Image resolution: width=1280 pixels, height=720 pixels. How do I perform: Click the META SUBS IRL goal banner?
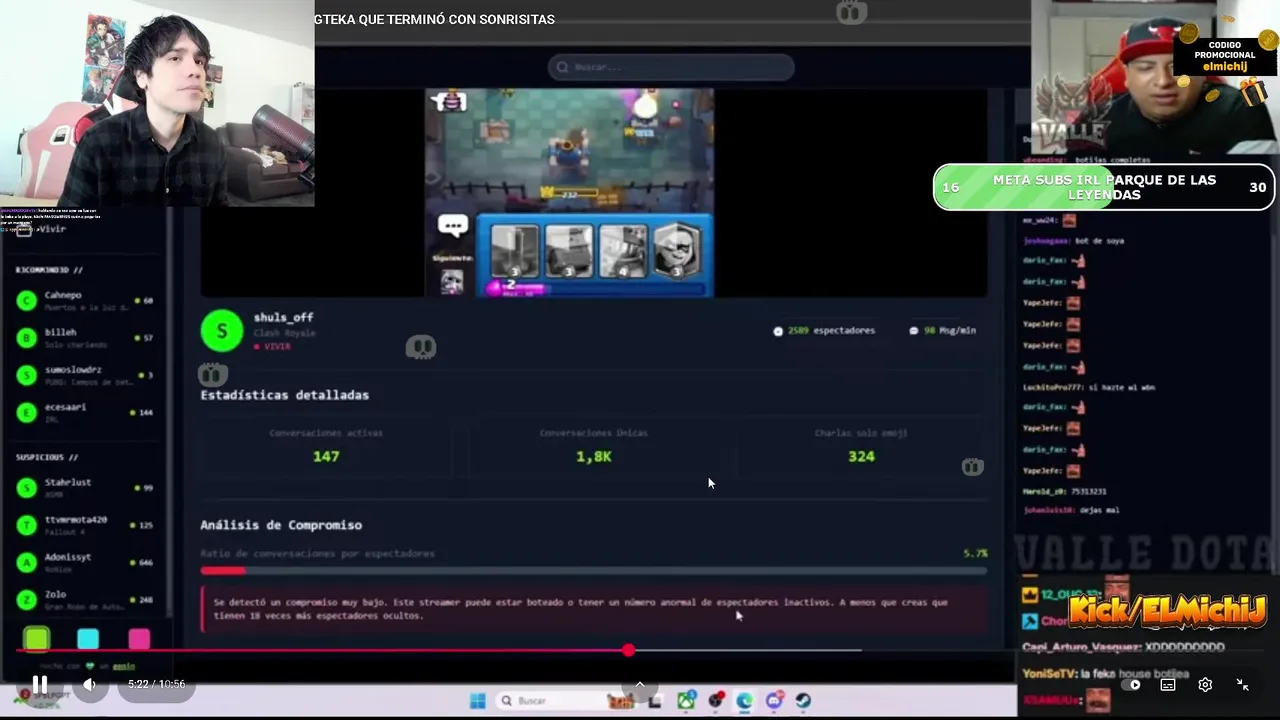tap(1104, 187)
